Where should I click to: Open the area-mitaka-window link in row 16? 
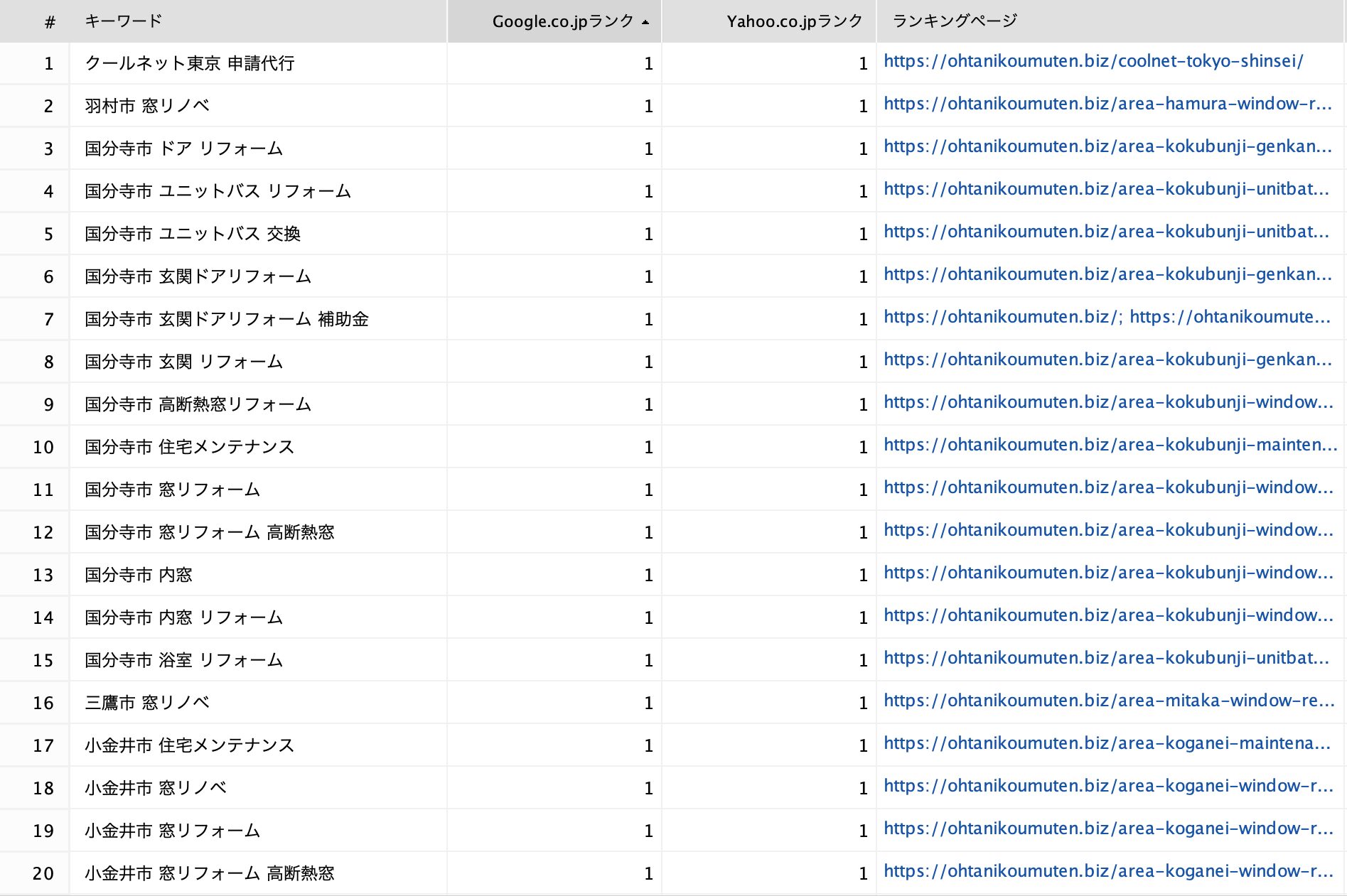[1108, 701]
